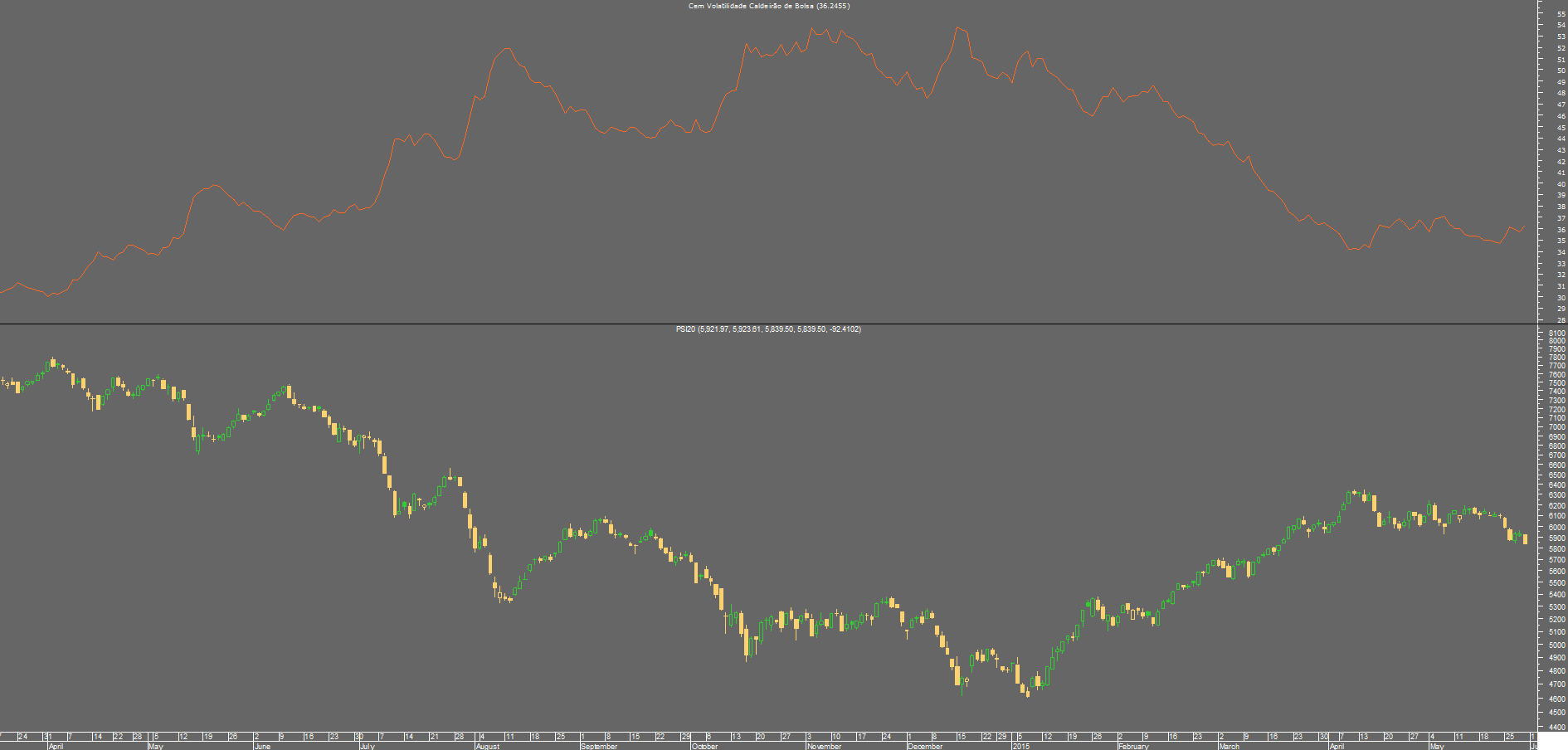The width and height of the screenshot is (1568, 750).
Task: Click the 36 value on volatility scale
Action: point(1561,230)
